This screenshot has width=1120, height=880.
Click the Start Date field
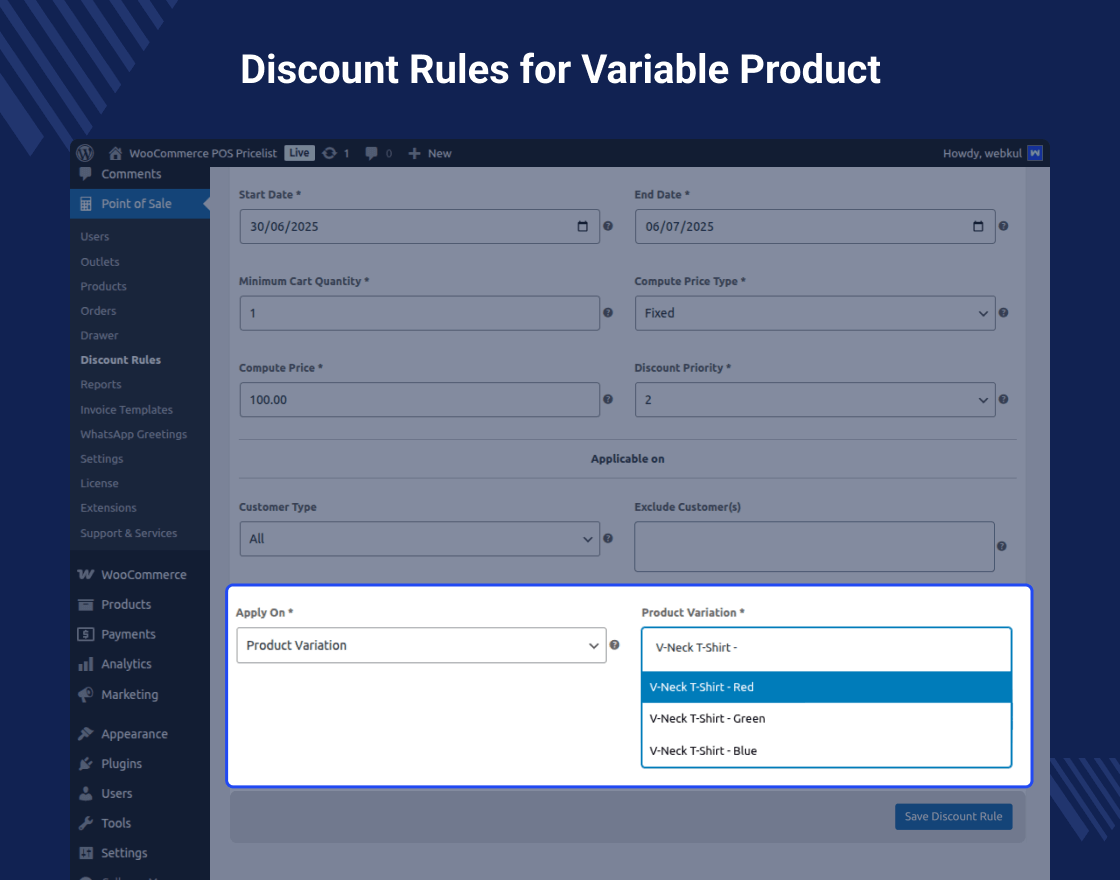[x=419, y=226]
